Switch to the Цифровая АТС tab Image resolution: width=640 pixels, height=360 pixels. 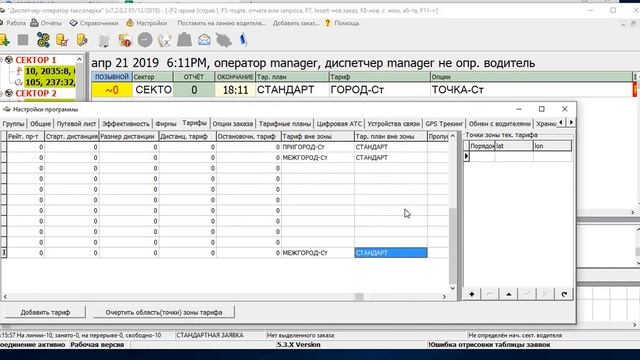pyautogui.click(x=339, y=124)
